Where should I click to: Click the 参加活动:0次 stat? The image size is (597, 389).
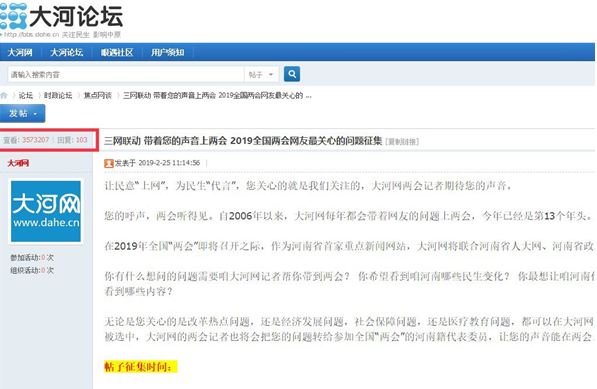click(32, 258)
